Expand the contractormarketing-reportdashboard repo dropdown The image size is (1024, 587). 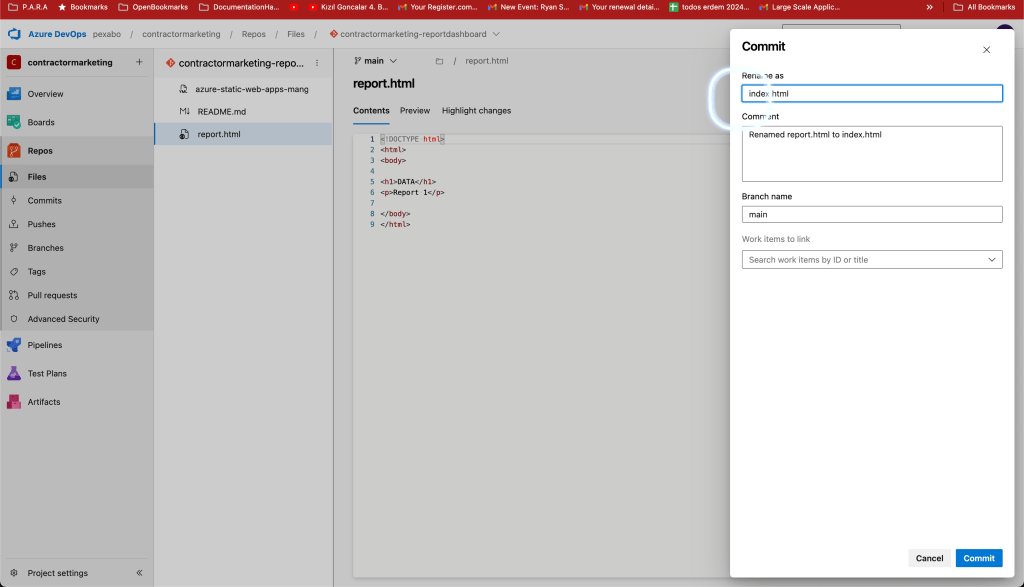coord(496,34)
